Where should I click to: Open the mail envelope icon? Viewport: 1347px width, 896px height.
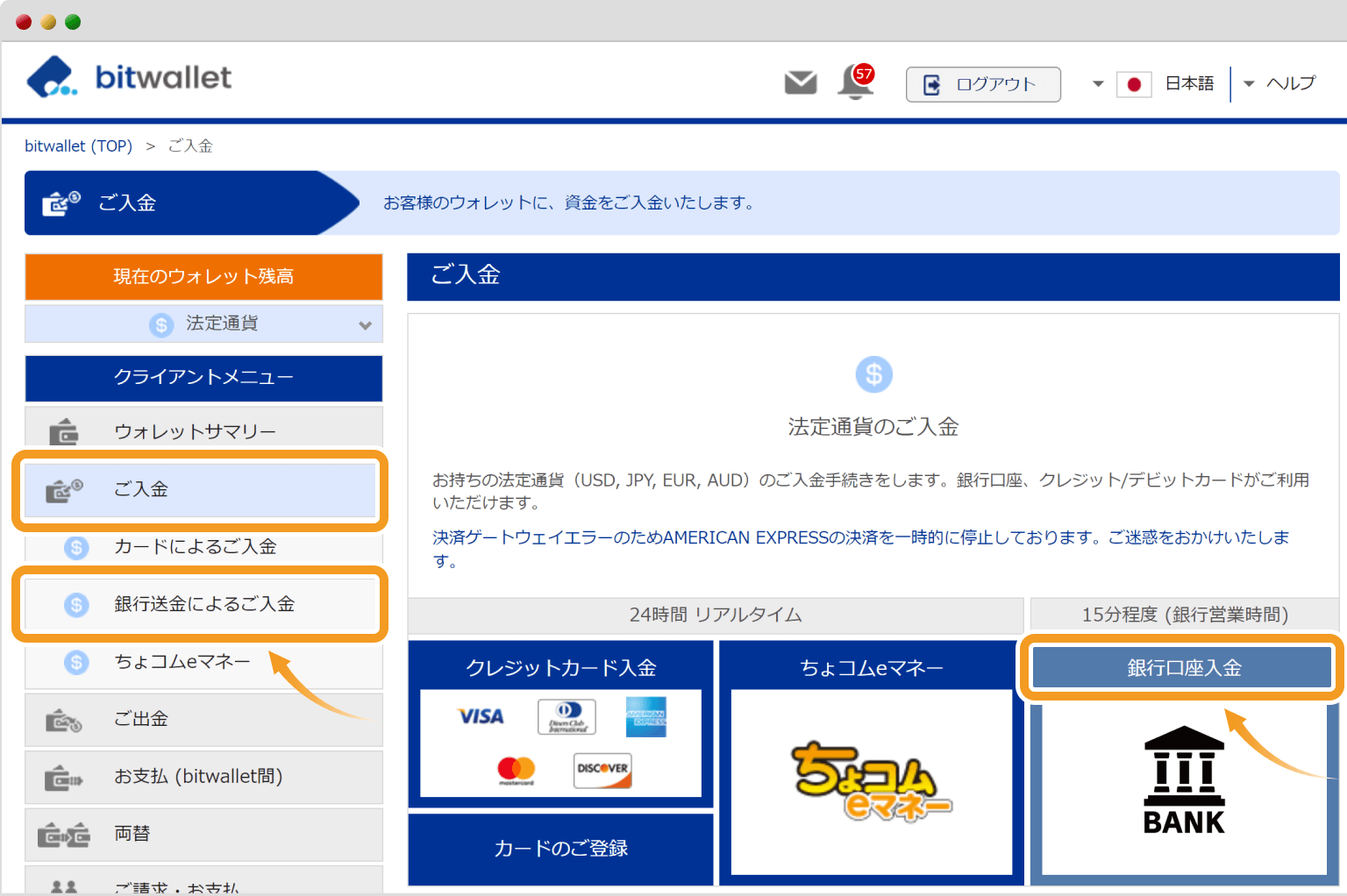[801, 83]
